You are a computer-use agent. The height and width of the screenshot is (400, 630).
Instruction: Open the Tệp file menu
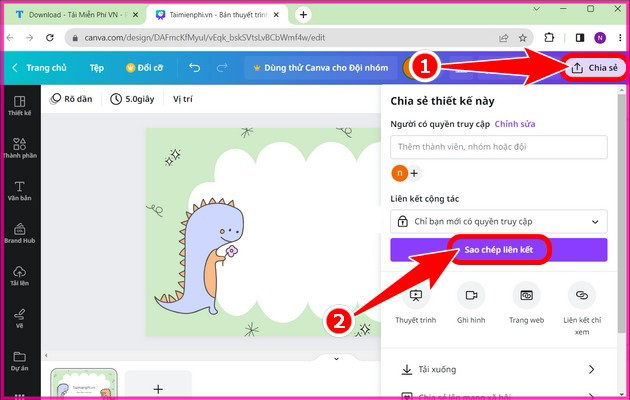coord(97,67)
